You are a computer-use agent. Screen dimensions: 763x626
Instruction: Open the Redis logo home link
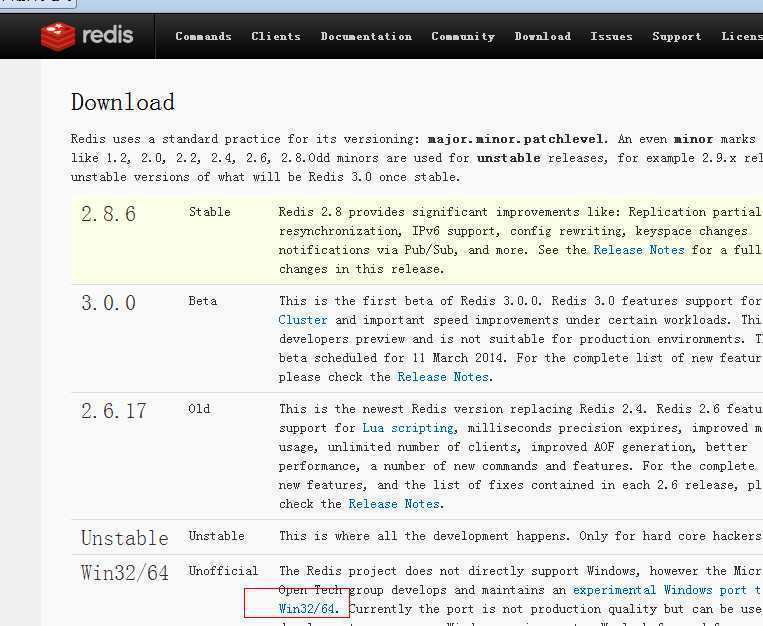pos(87,36)
